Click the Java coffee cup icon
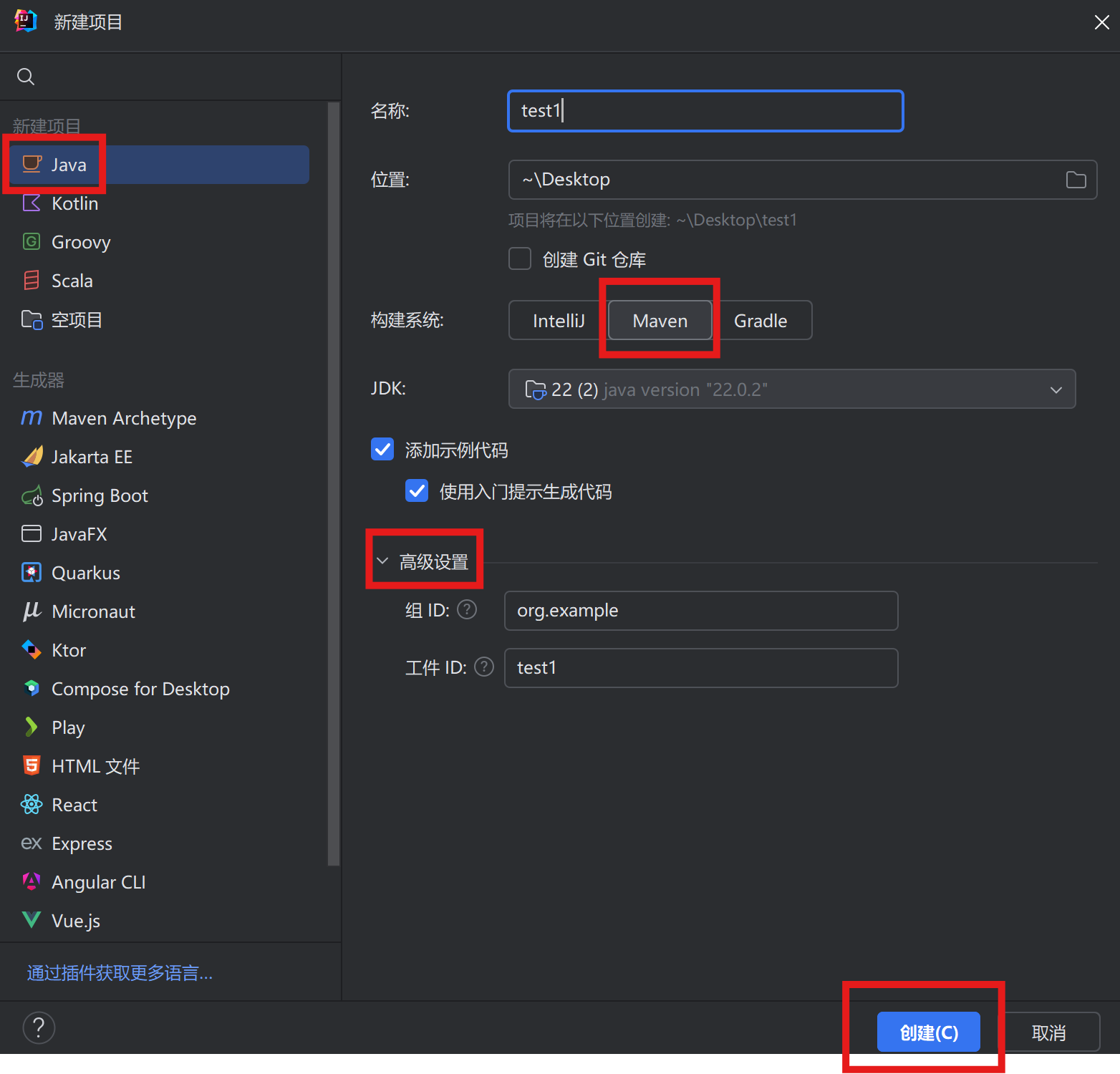 click(32, 164)
